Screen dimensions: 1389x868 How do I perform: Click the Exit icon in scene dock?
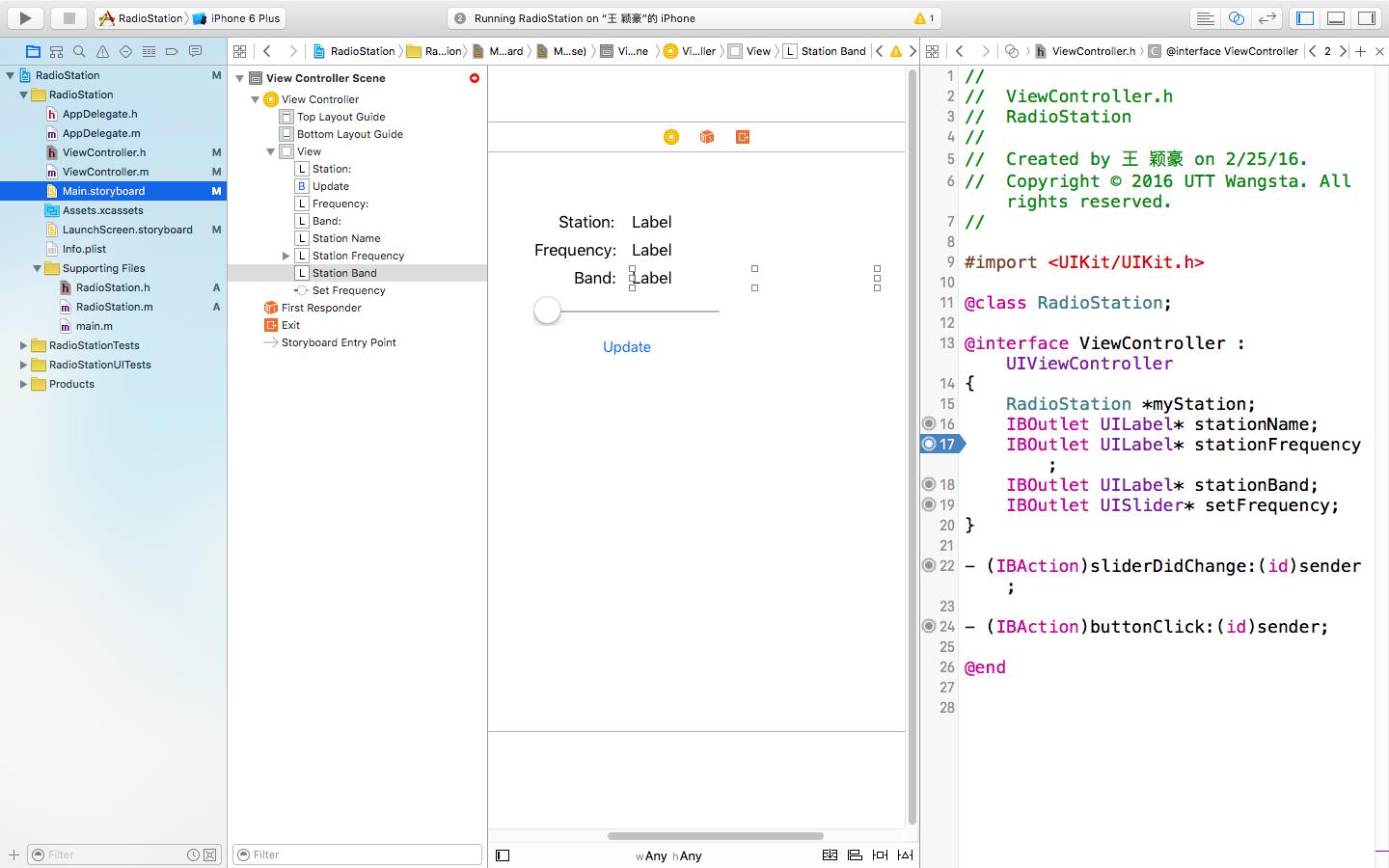[x=743, y=137]
